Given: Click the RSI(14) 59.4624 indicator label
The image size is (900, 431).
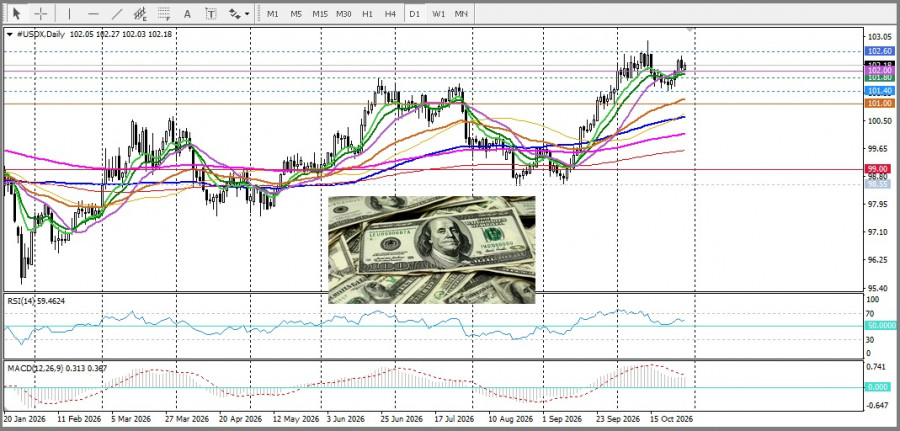Looking at the screenshot, I should [x=36, y=300].
